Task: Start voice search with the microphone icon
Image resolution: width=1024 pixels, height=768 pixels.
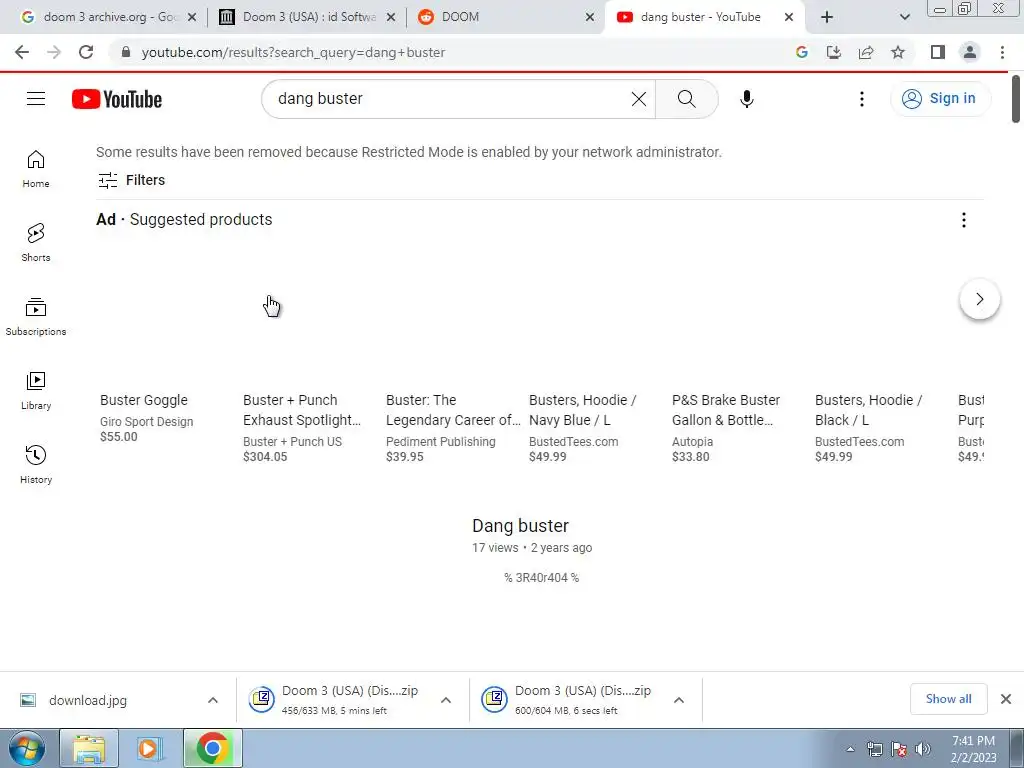Action: 746,99
